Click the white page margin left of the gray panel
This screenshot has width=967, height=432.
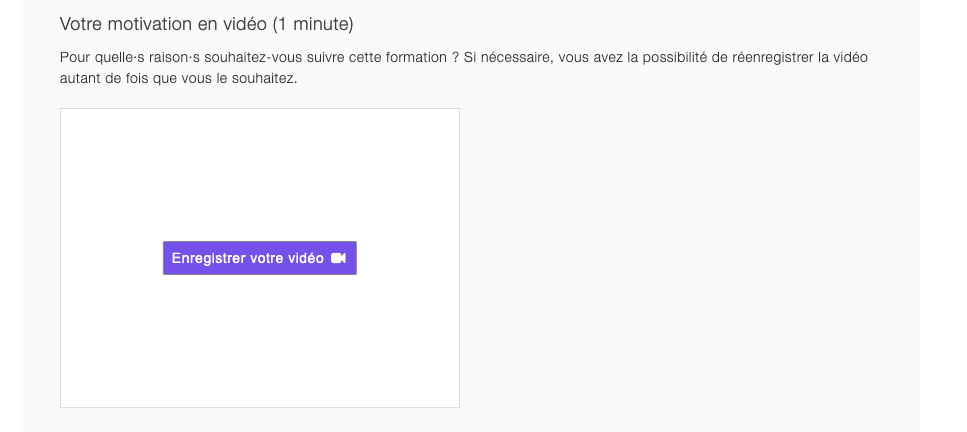tap(10, 216)
